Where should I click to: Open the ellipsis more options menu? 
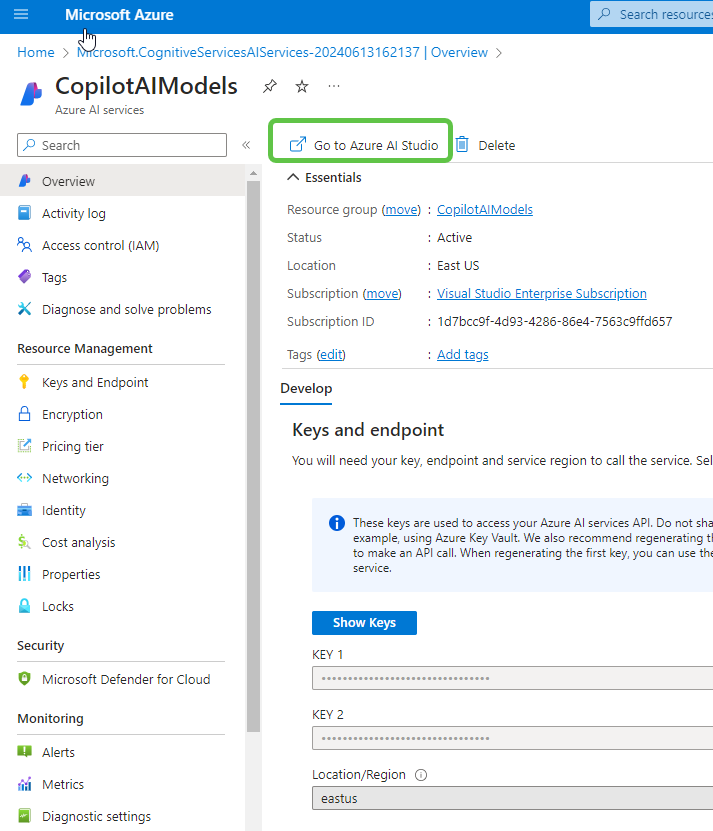(x=334, y=86)
